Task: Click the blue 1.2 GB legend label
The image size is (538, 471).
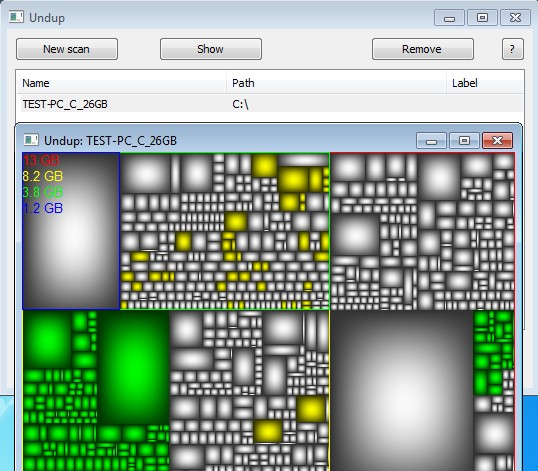Action: pos(43,208)
